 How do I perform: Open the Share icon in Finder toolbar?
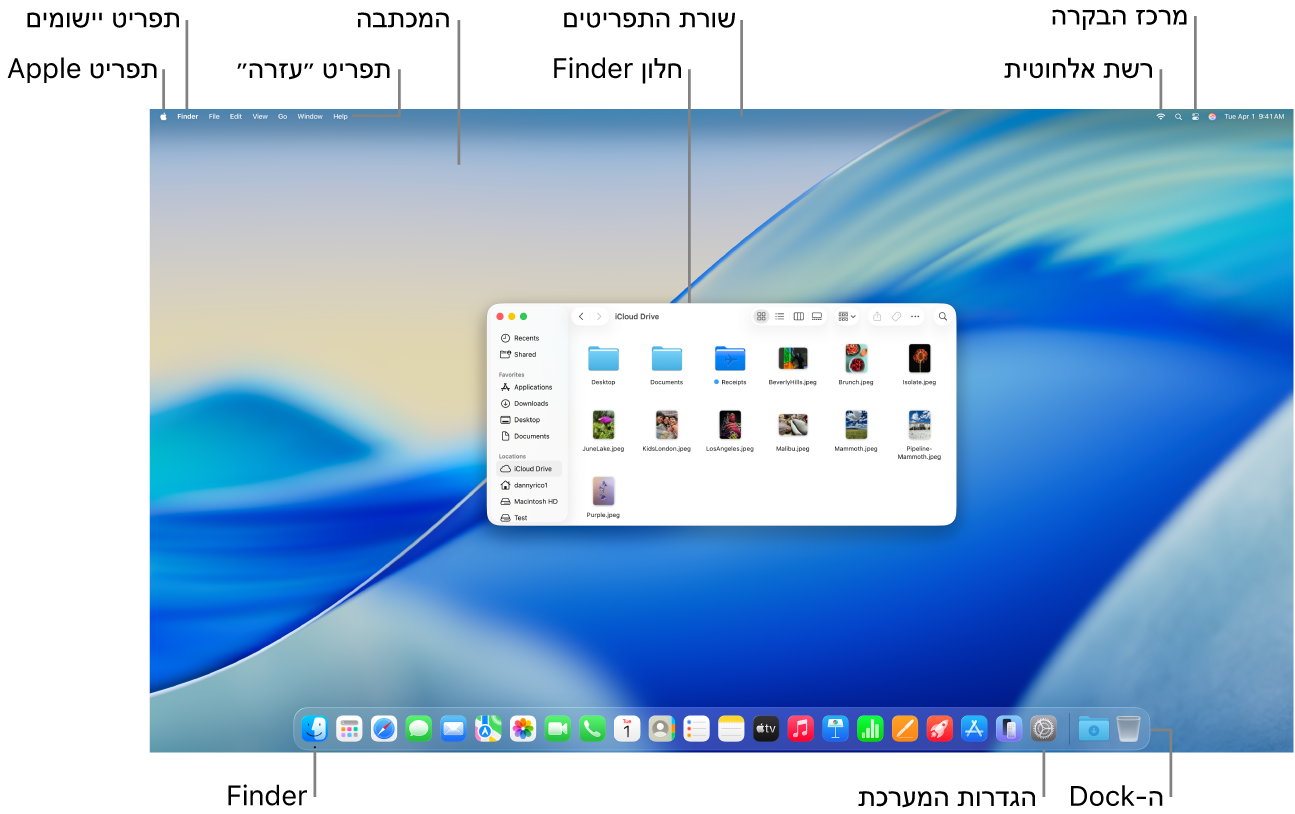pos(877,316)
